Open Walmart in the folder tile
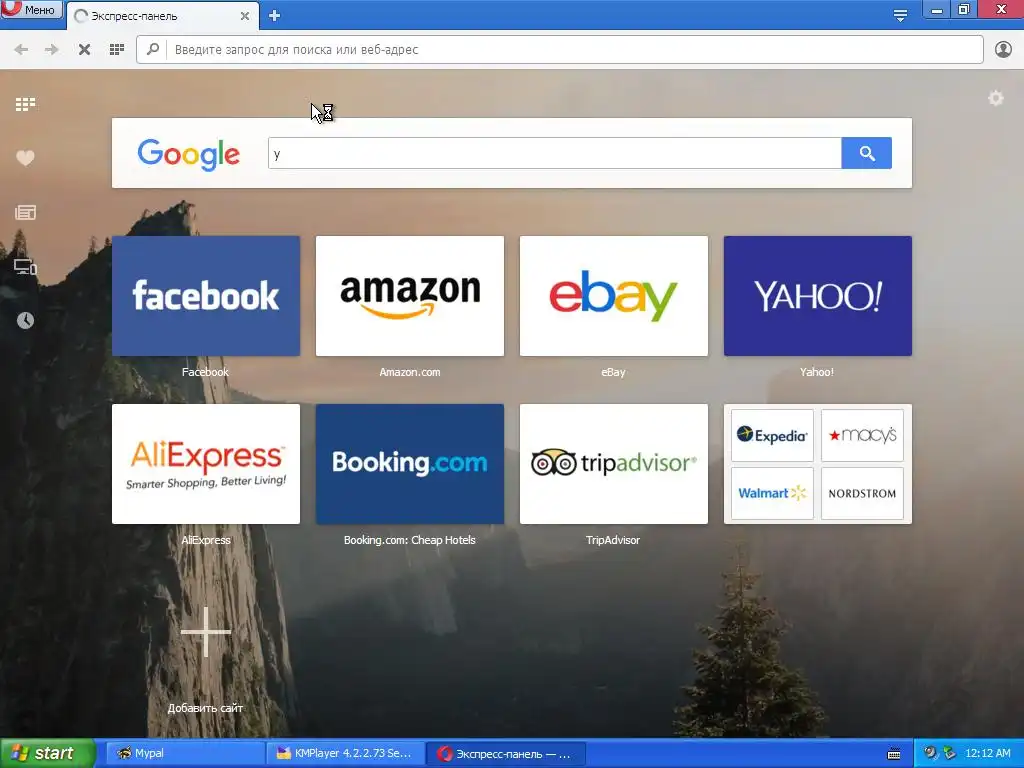The image size is (1024, 768). (772, 493)
